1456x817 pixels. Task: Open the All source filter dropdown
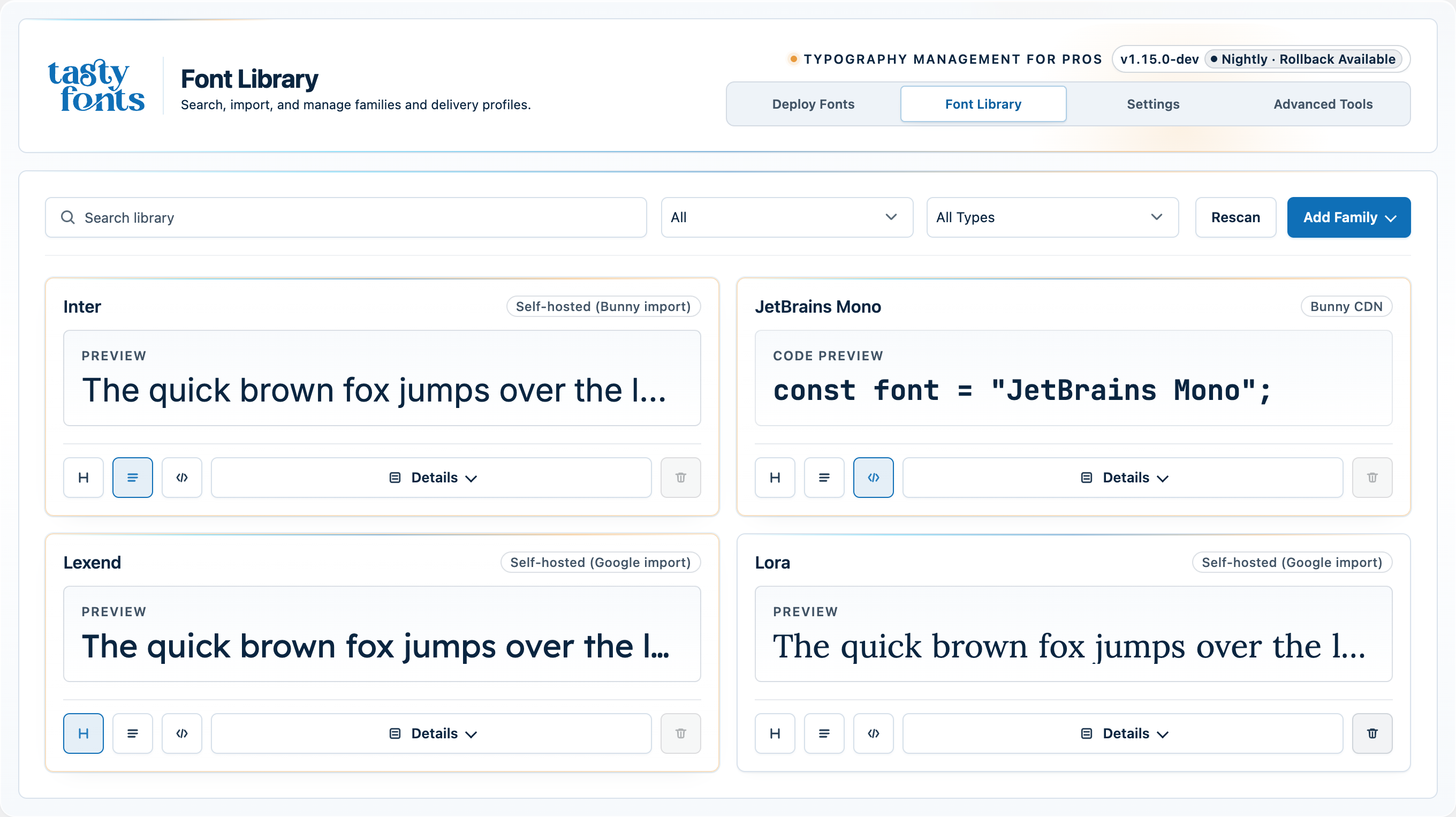coord(787,217)
